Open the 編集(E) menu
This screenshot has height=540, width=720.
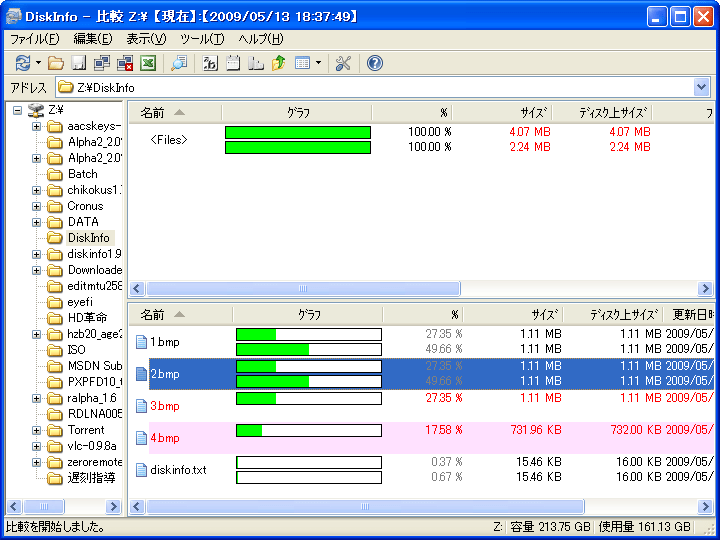93,39
